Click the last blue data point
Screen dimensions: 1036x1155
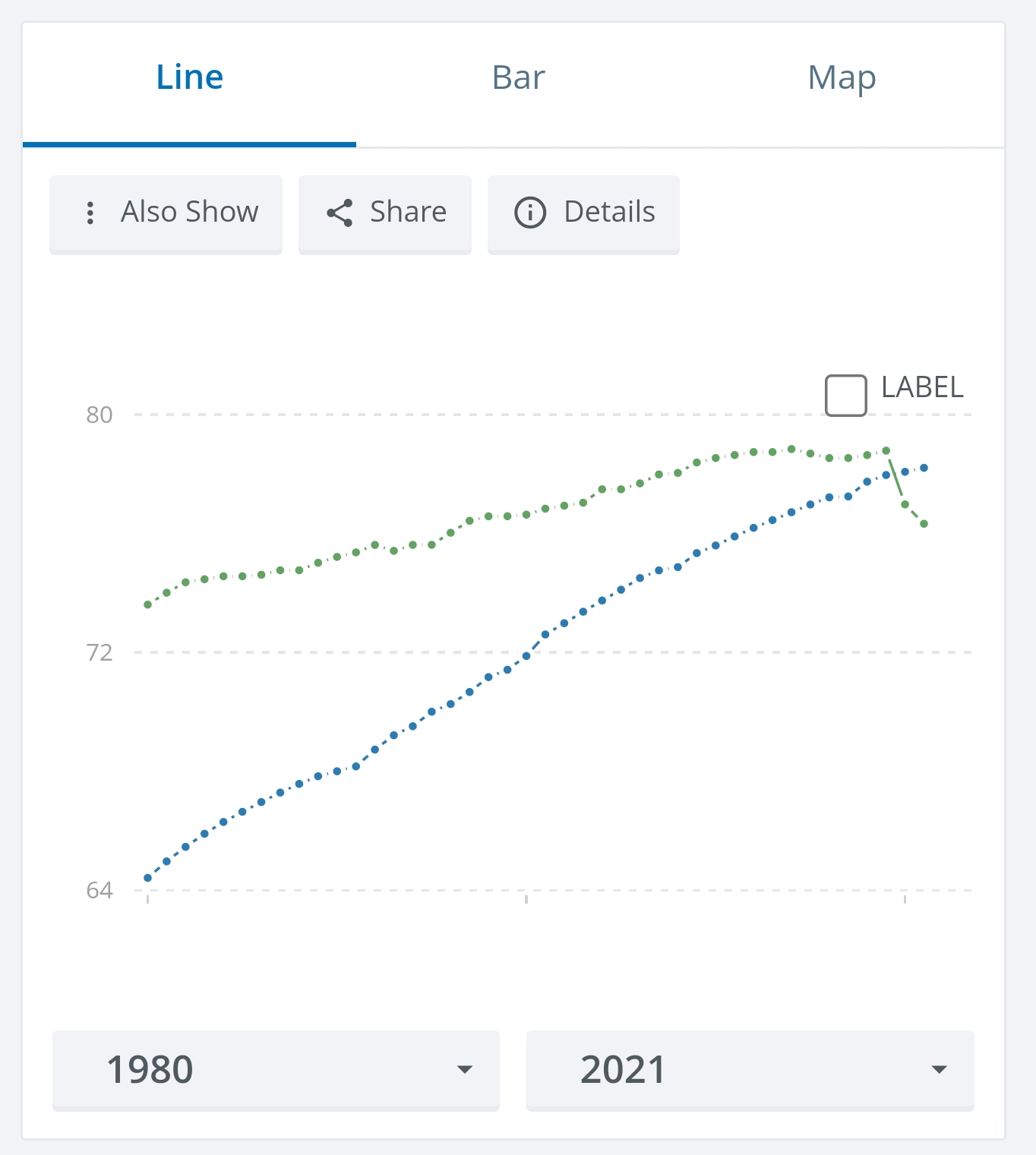(x=924, y=468)
